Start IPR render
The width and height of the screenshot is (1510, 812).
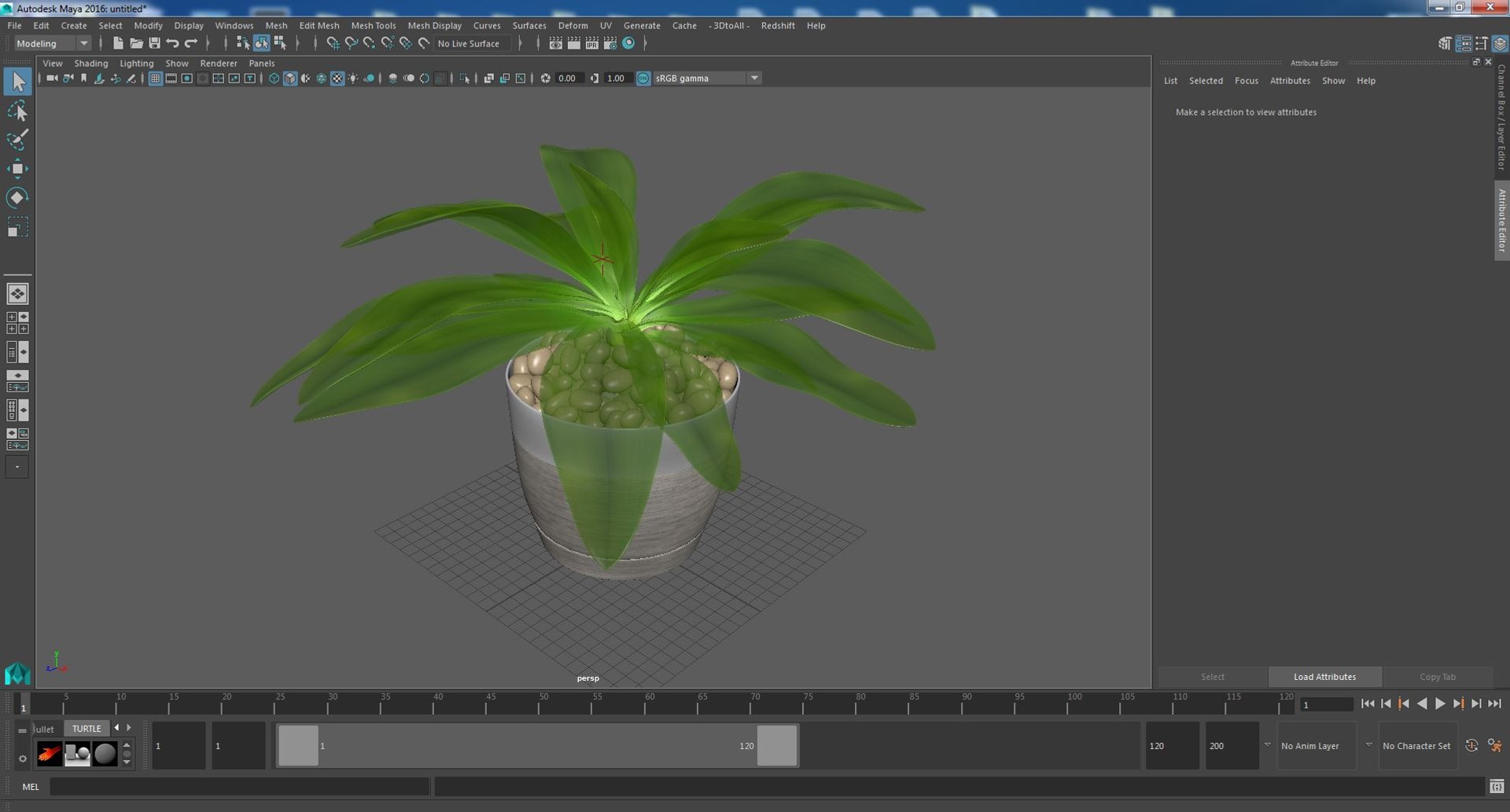(592, 43)
